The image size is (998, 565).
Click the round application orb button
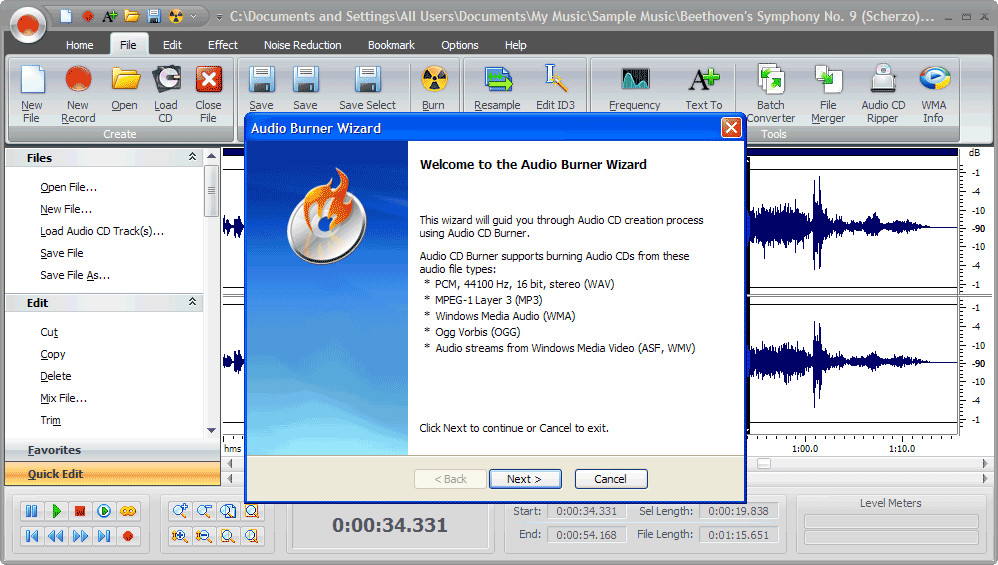click(x=27, y=25)
